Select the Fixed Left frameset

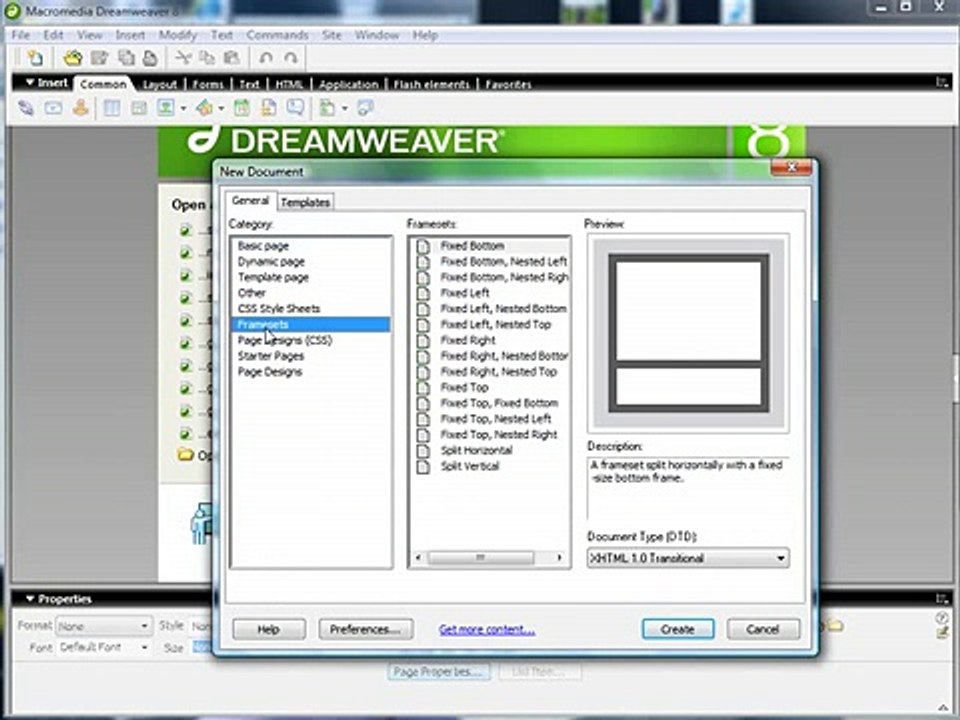point(465,293)
